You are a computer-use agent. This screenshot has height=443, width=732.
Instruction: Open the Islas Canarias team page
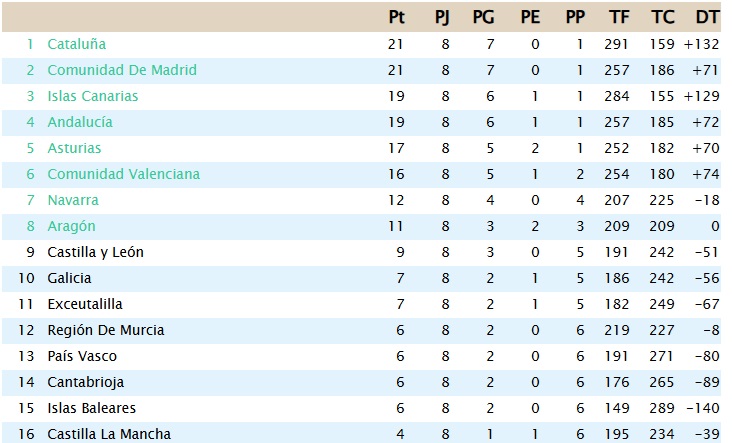[x=92, y=96]
